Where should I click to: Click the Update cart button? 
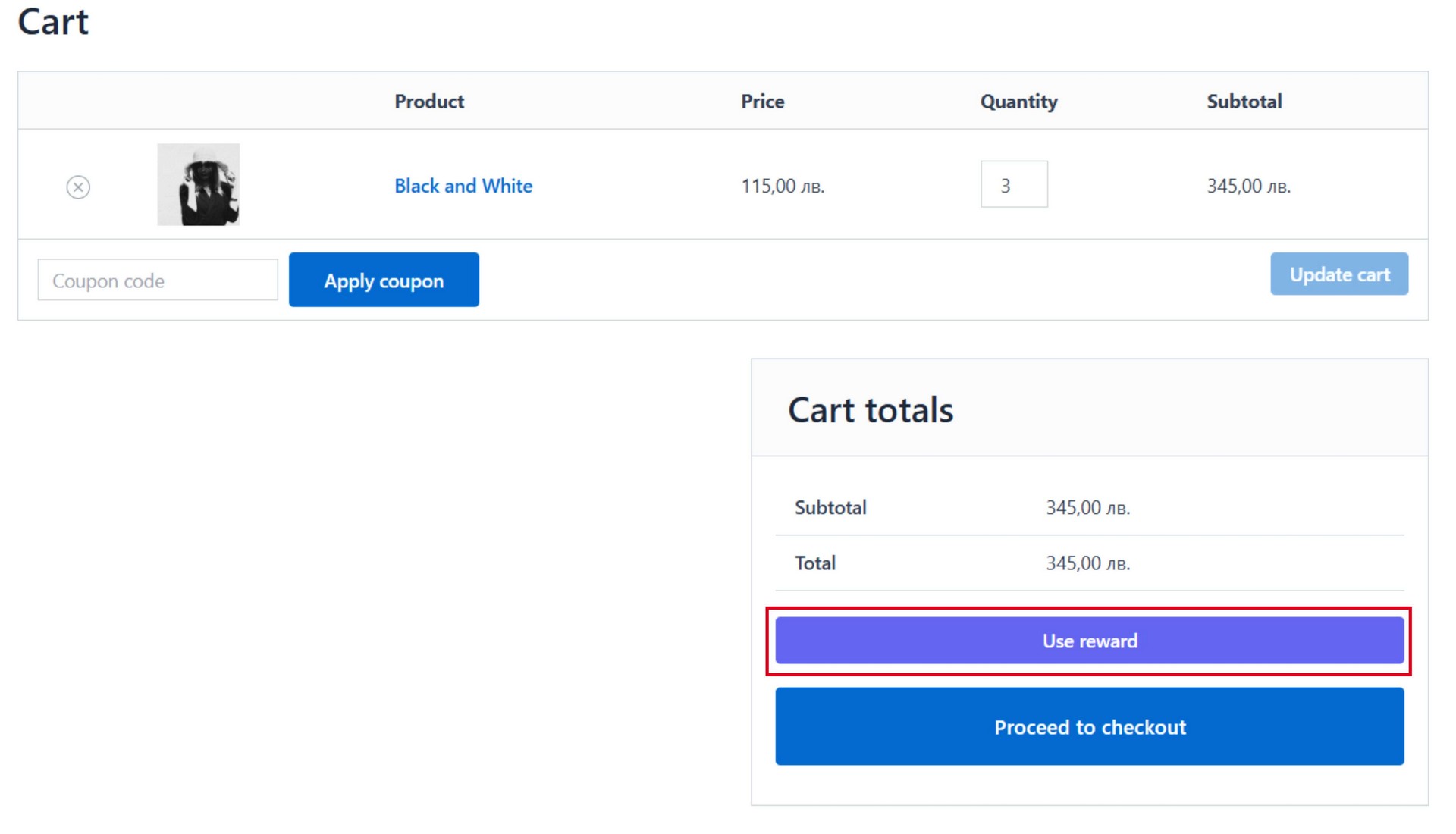1338,274
